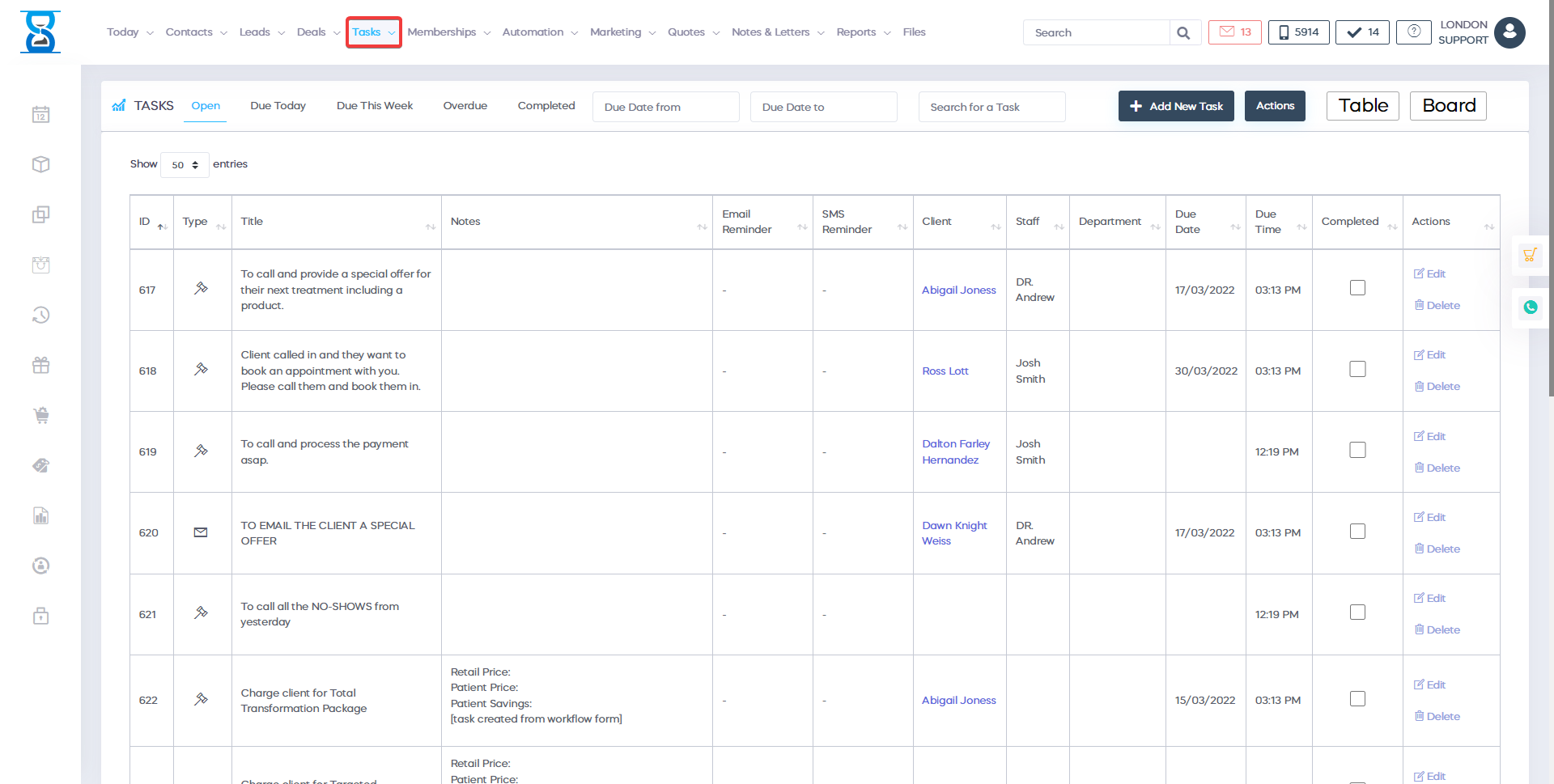This screenshot has height=784, width=1554.
Task: Select the Due Today tab
Action: (x=278, y=106)
